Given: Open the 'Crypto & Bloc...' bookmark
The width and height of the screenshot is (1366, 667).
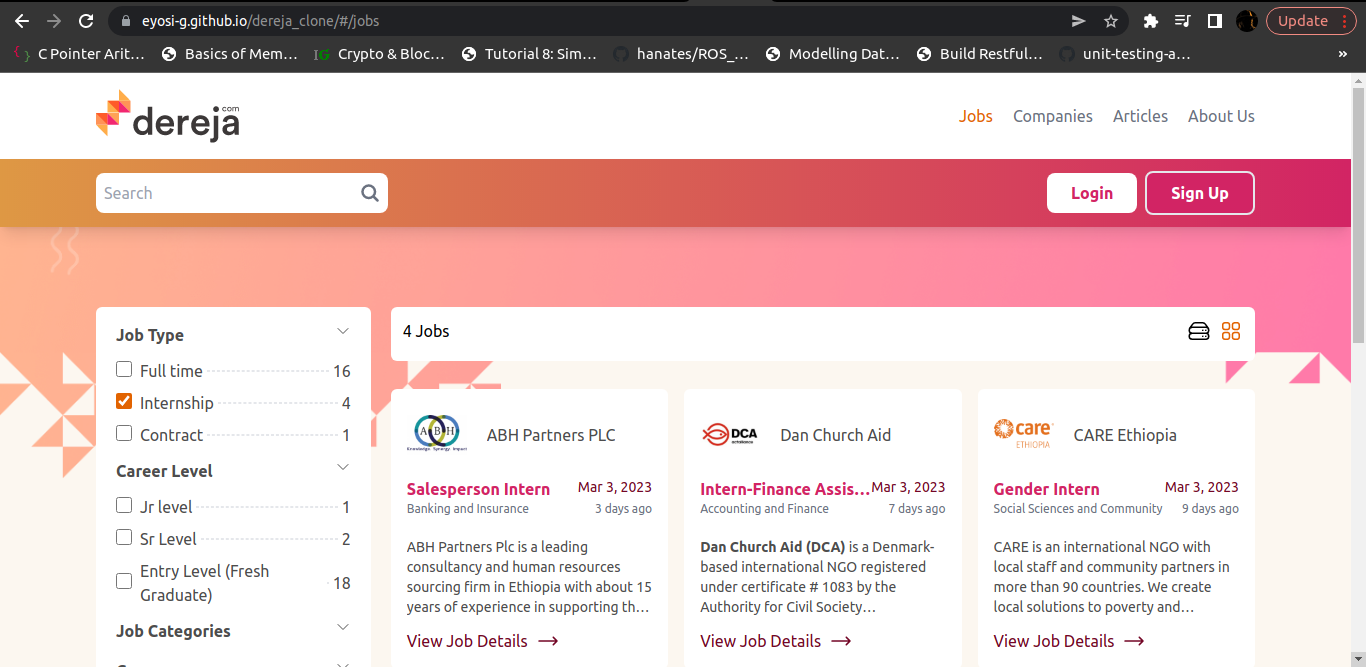Looking at the screenshot, I should 380,54.
